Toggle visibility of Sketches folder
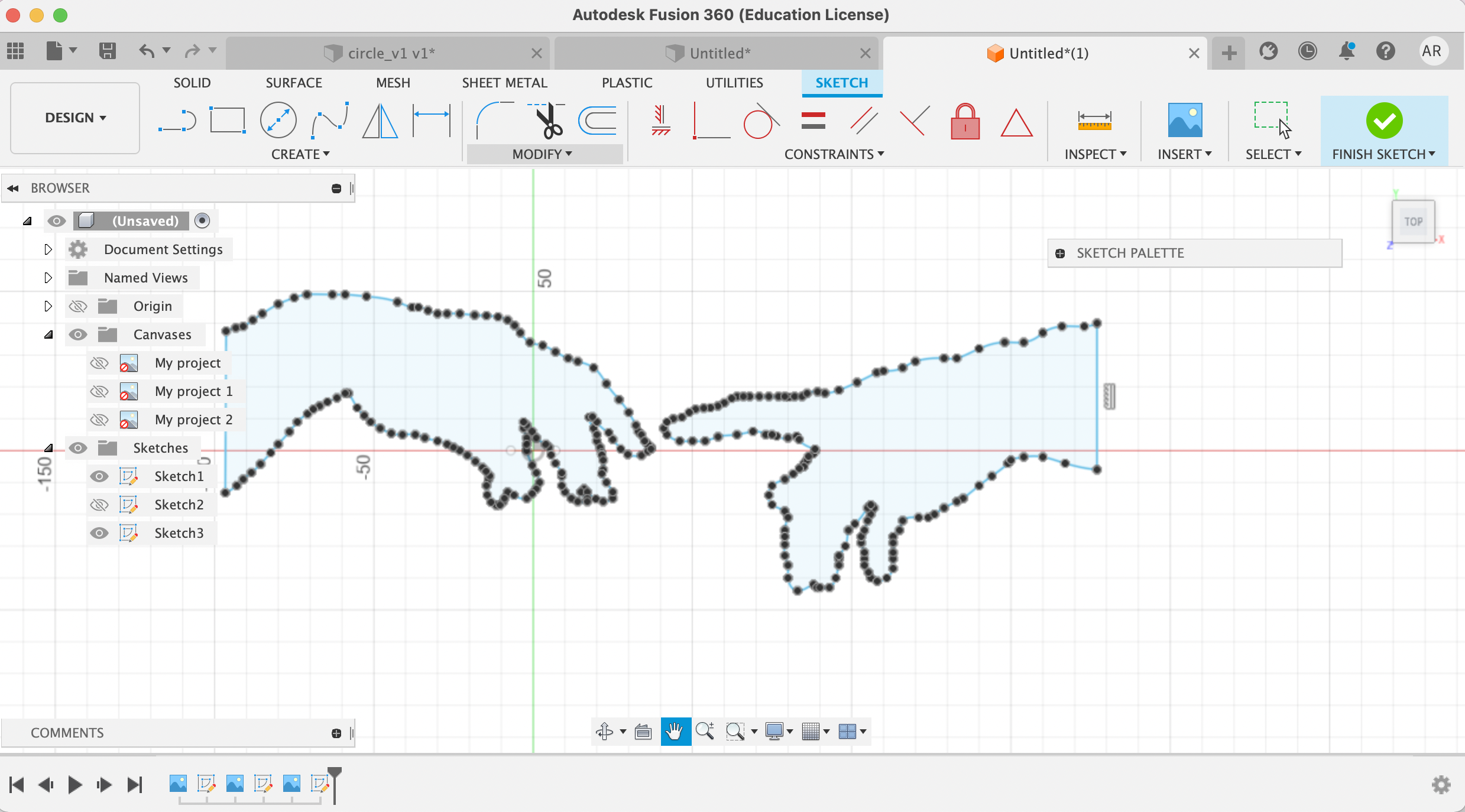Image resolution: width=1465 pixels, height=812 pixels. pyautogui.click(x=77, y=448)
